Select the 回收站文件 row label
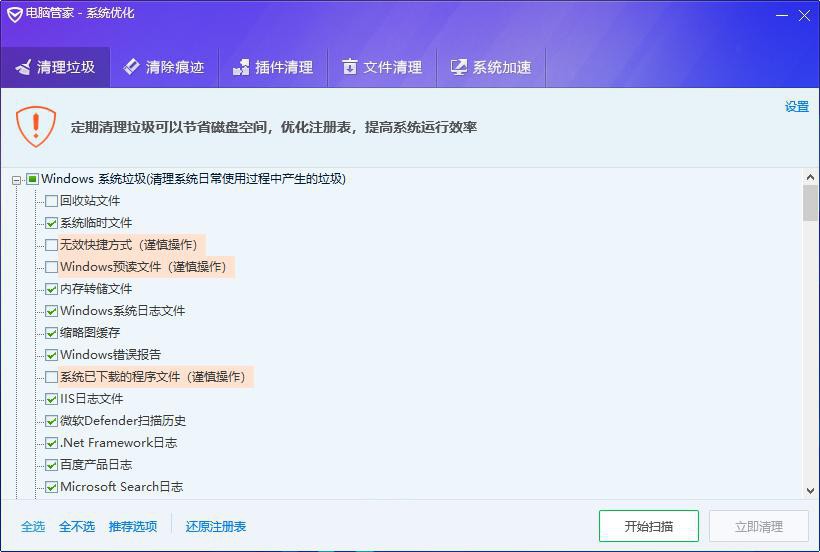This screenshot has width=820, height=552. (90, 201)
